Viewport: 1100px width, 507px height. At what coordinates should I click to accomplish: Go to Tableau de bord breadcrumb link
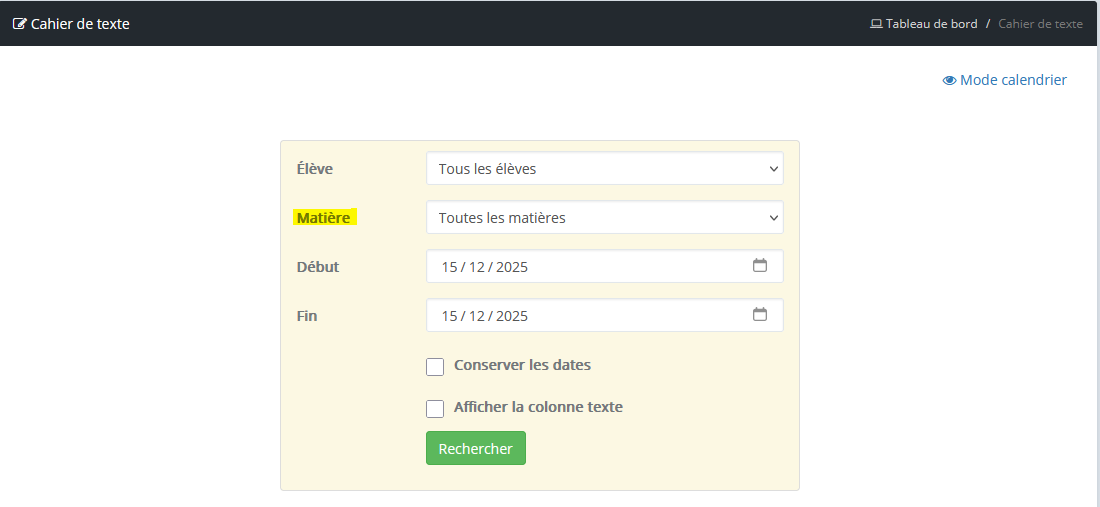point(931,24)
